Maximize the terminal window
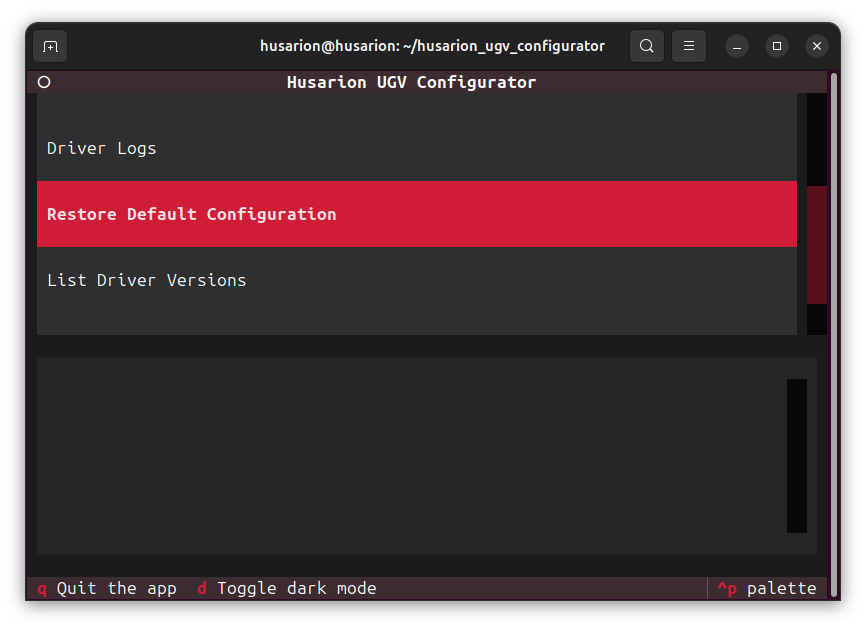This screenshot has height=629, width=866. click(x=777, y=46)
